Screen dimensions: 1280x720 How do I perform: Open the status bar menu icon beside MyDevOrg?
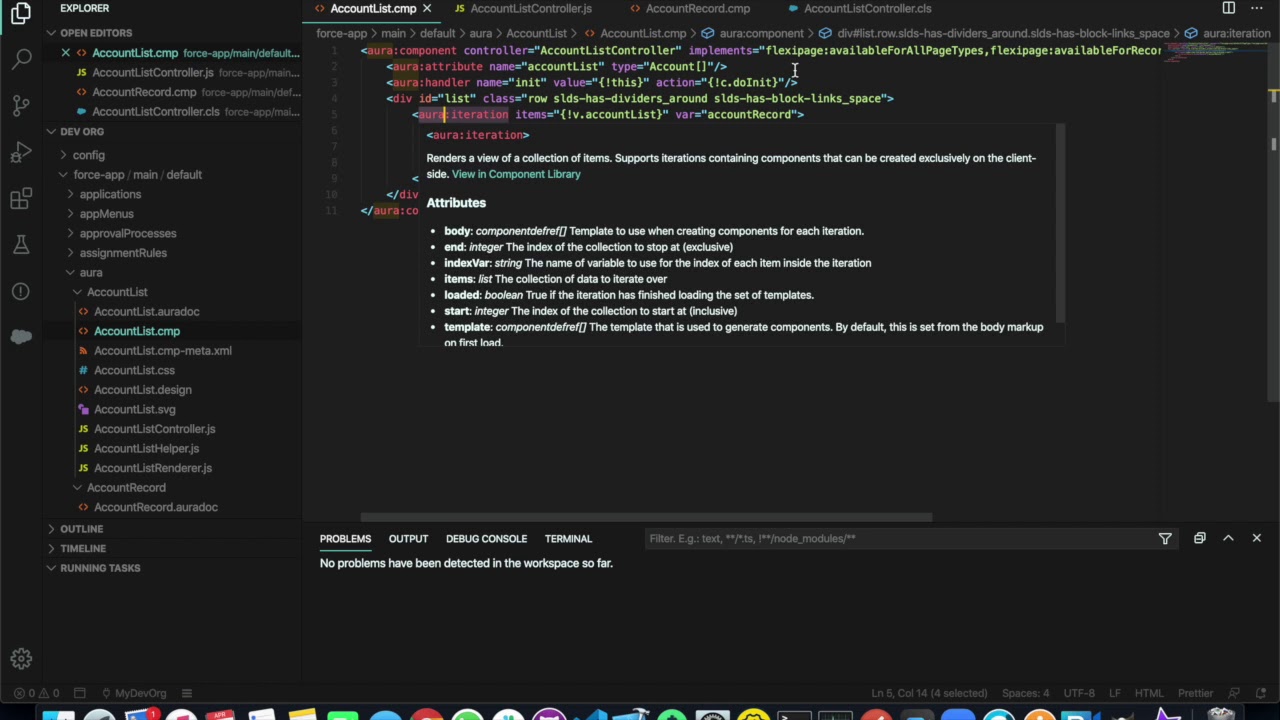click(x=187, y=693)
